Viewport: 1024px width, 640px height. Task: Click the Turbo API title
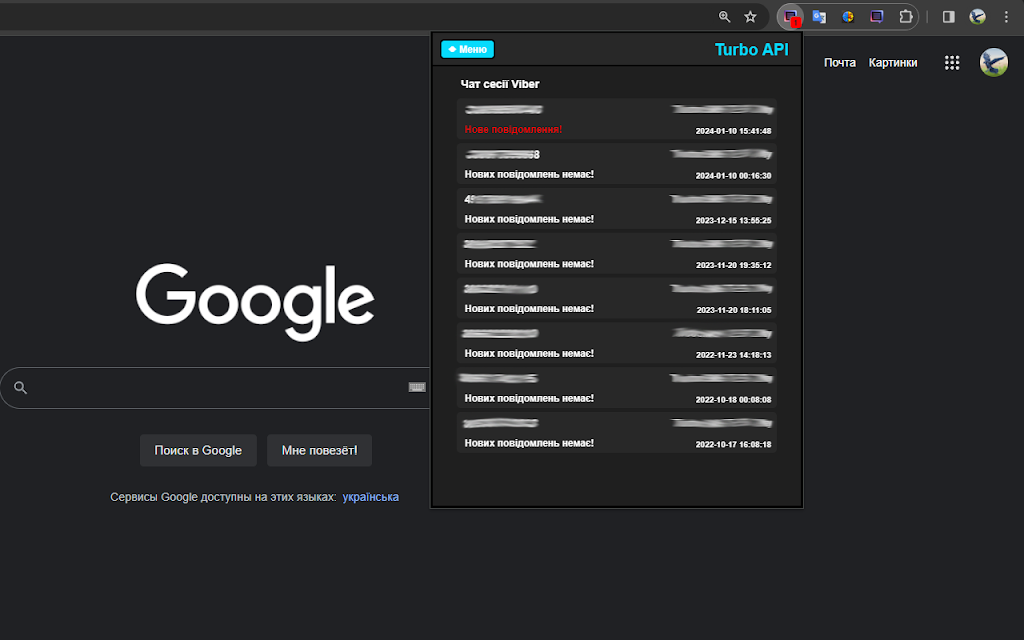tap(752, 50)
